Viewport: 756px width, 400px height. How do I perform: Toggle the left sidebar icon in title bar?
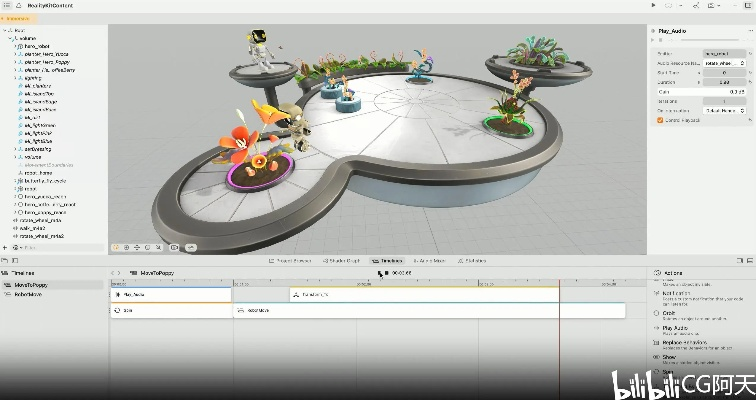pos(7,5)
